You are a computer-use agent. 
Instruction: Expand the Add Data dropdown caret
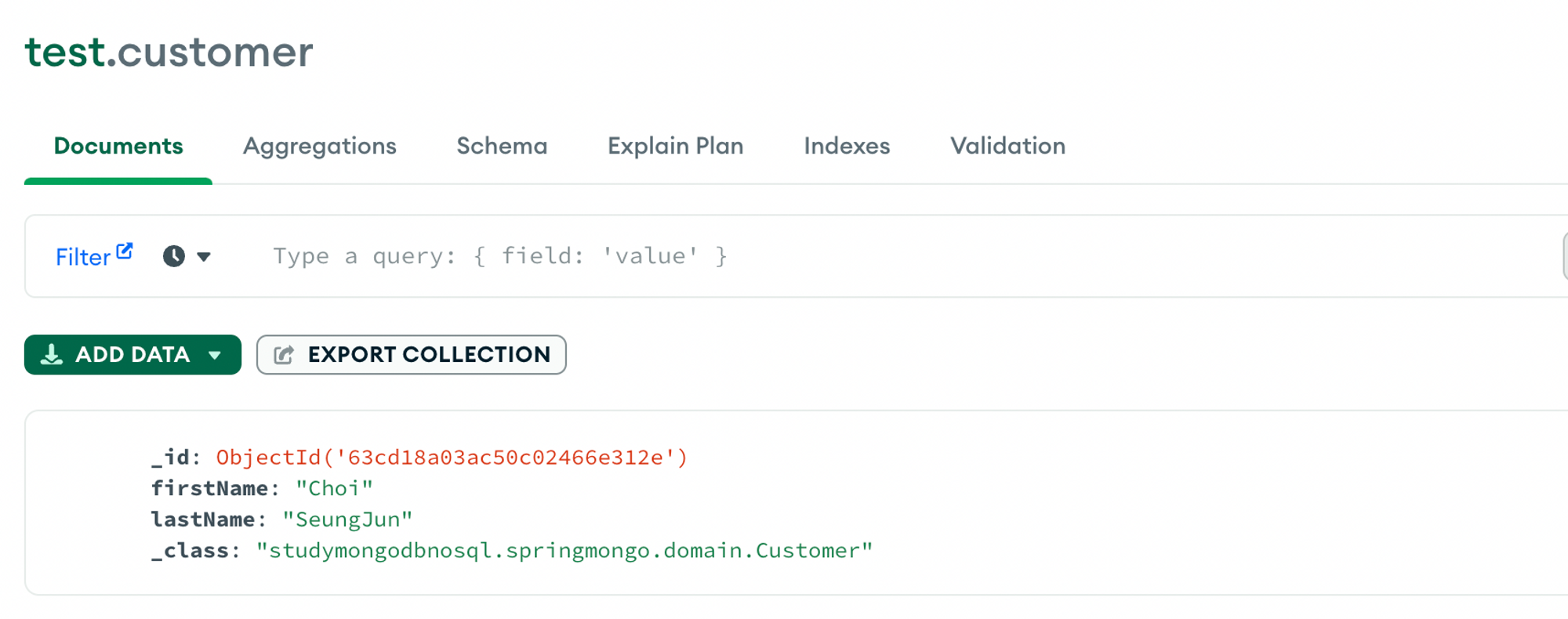[215, 356]
